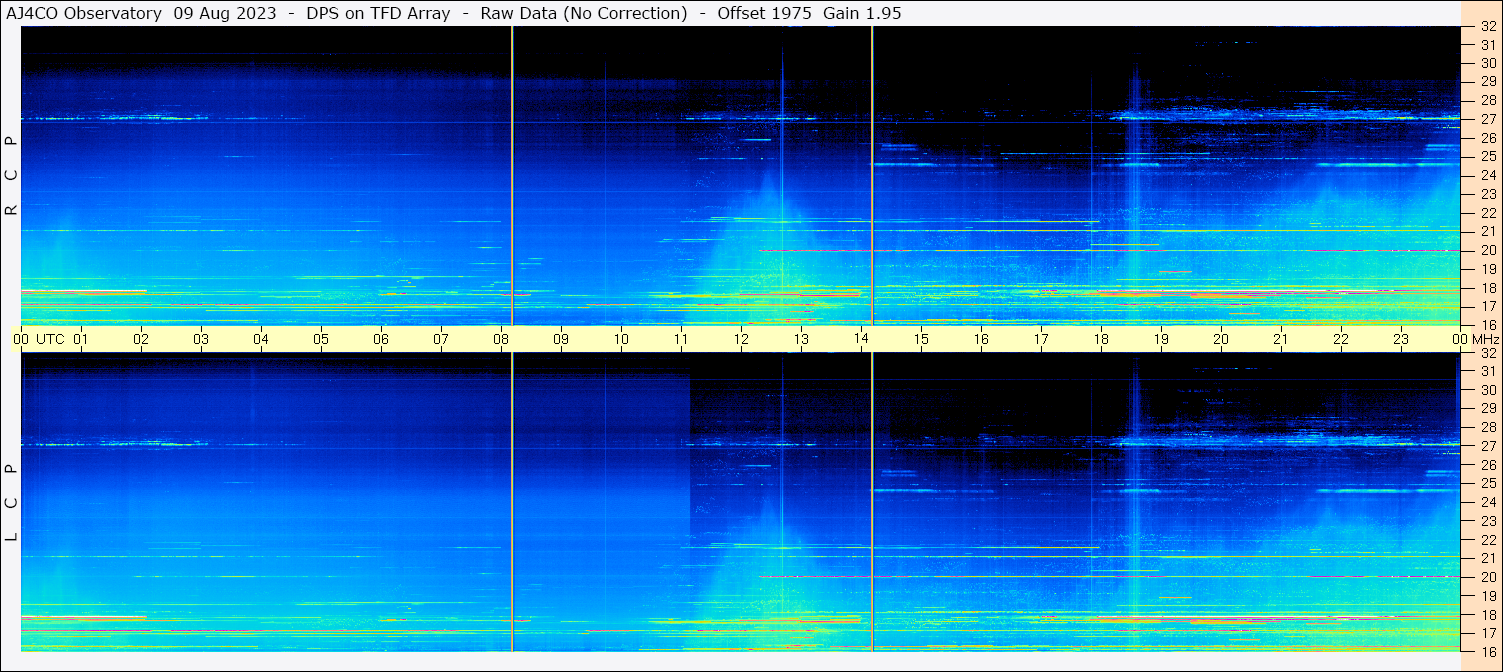Click the 'UTC' label on time axis
The image size is (1503, 672).
click(50, 339)
